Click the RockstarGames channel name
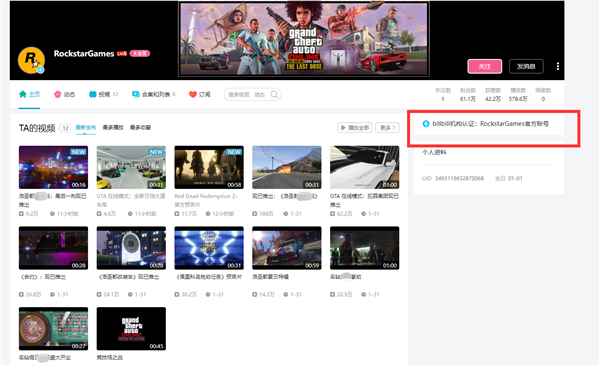Viewport: 600px width, 366px height. (84, 54)
